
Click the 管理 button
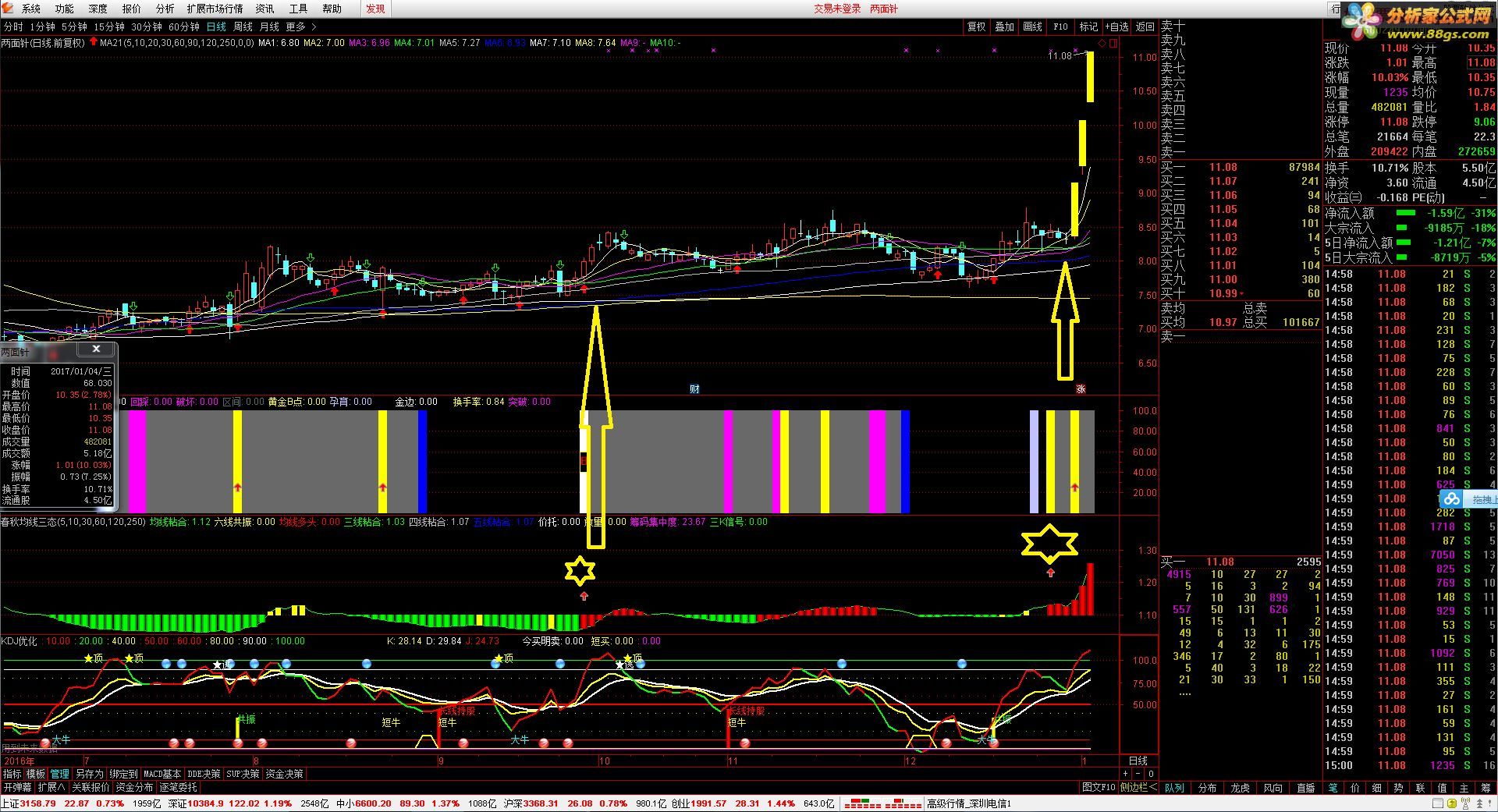[x=60, y=774]
